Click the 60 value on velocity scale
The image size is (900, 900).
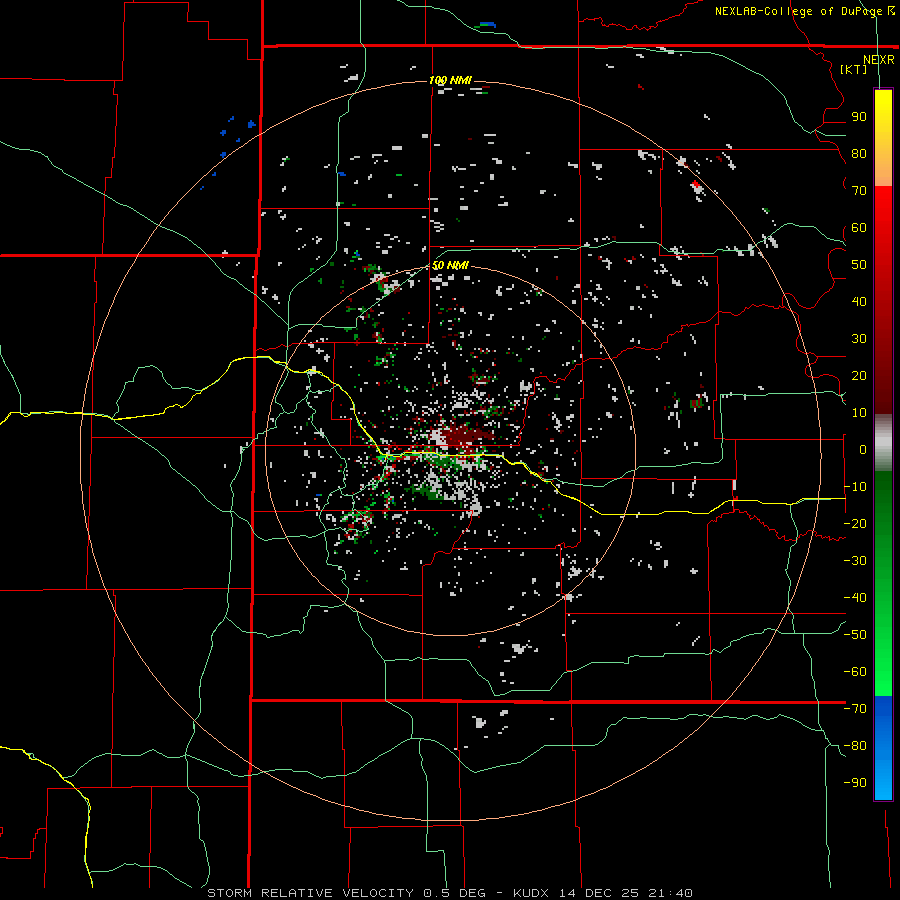(x=859, y=228)
